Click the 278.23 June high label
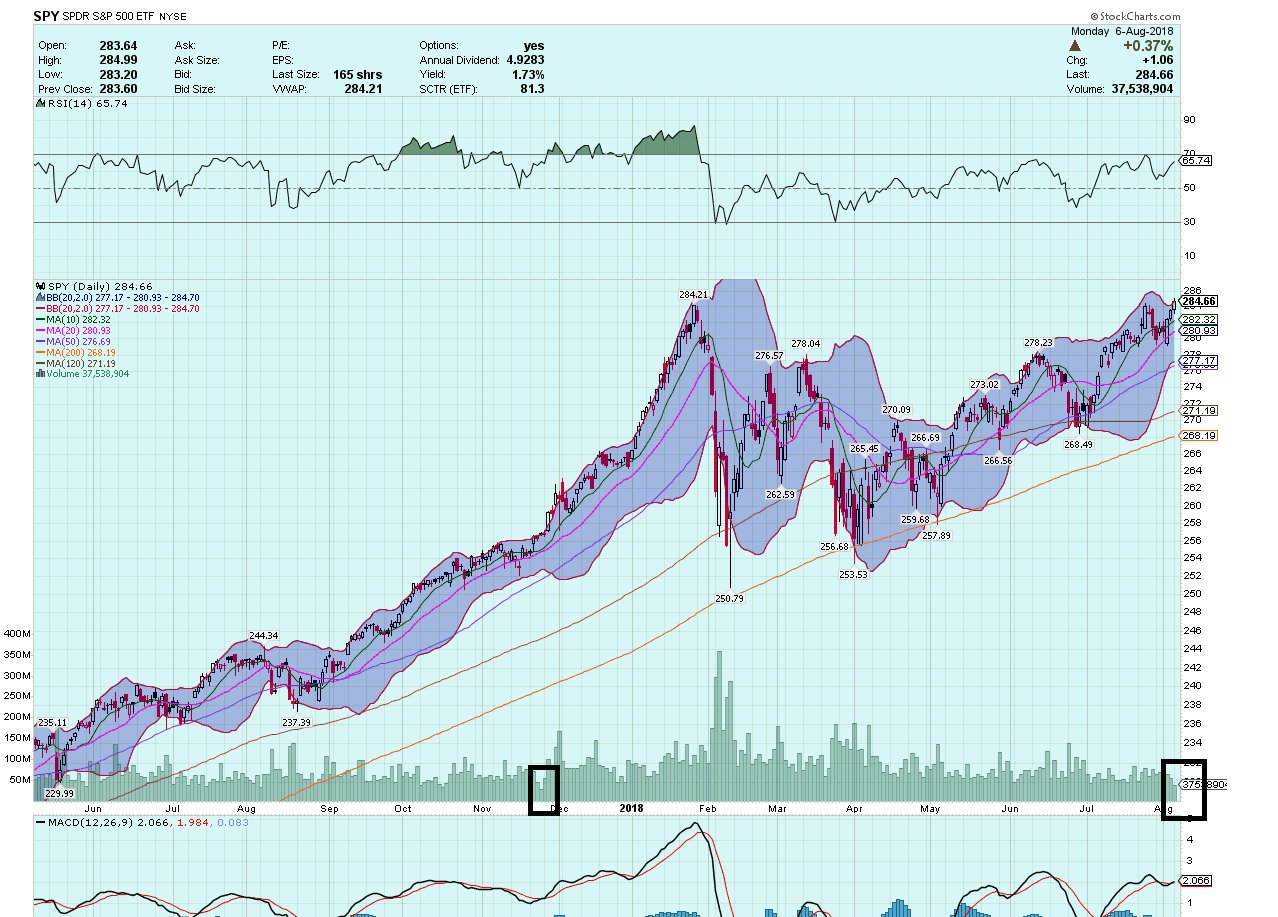The image size is (1278, 917). [x=1039, y=342]
